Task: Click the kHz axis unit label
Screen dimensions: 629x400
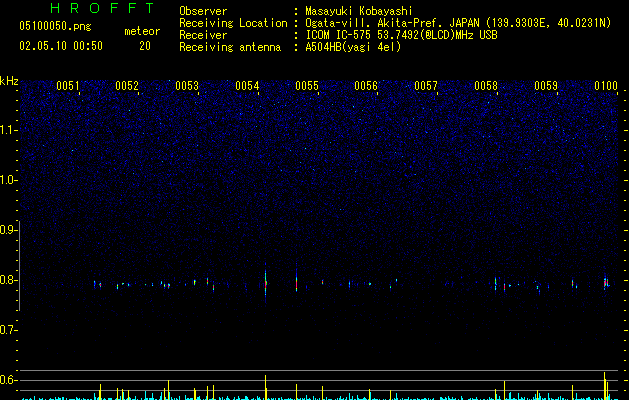Action: click(9, 81)
